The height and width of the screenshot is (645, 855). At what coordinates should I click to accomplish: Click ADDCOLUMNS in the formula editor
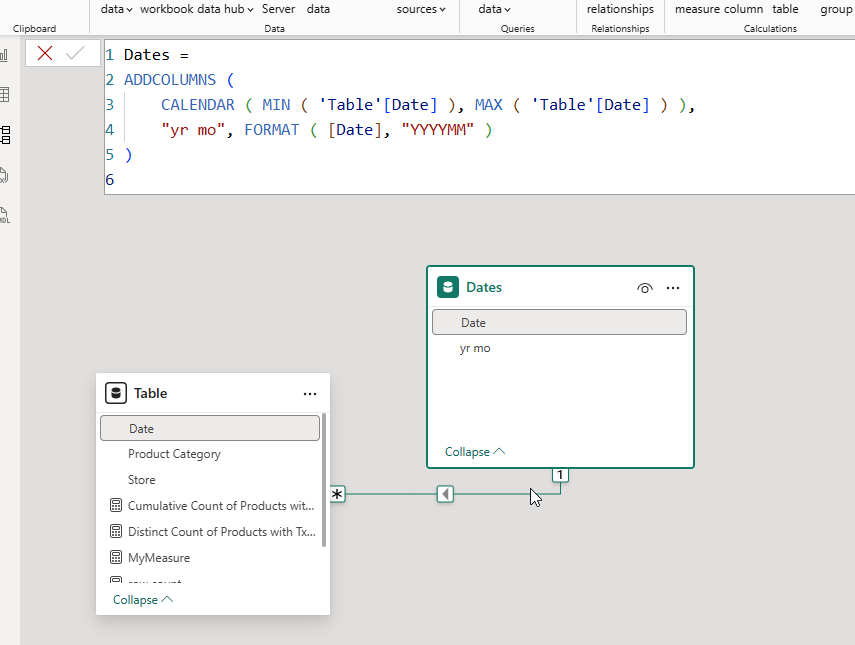tap(170, 80)
